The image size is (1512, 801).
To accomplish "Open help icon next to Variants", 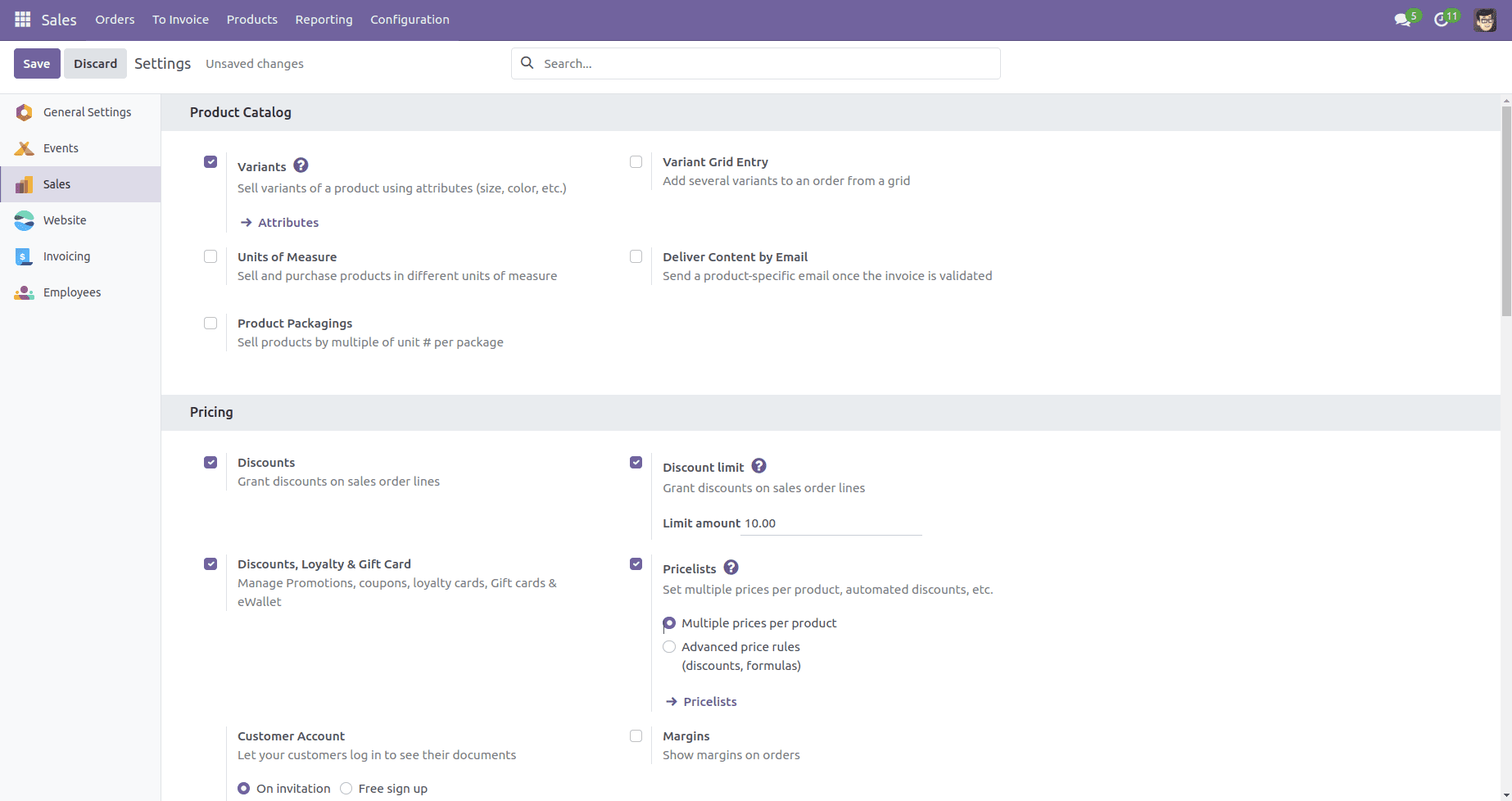I will pyautogui.click(x=301, y=165).
